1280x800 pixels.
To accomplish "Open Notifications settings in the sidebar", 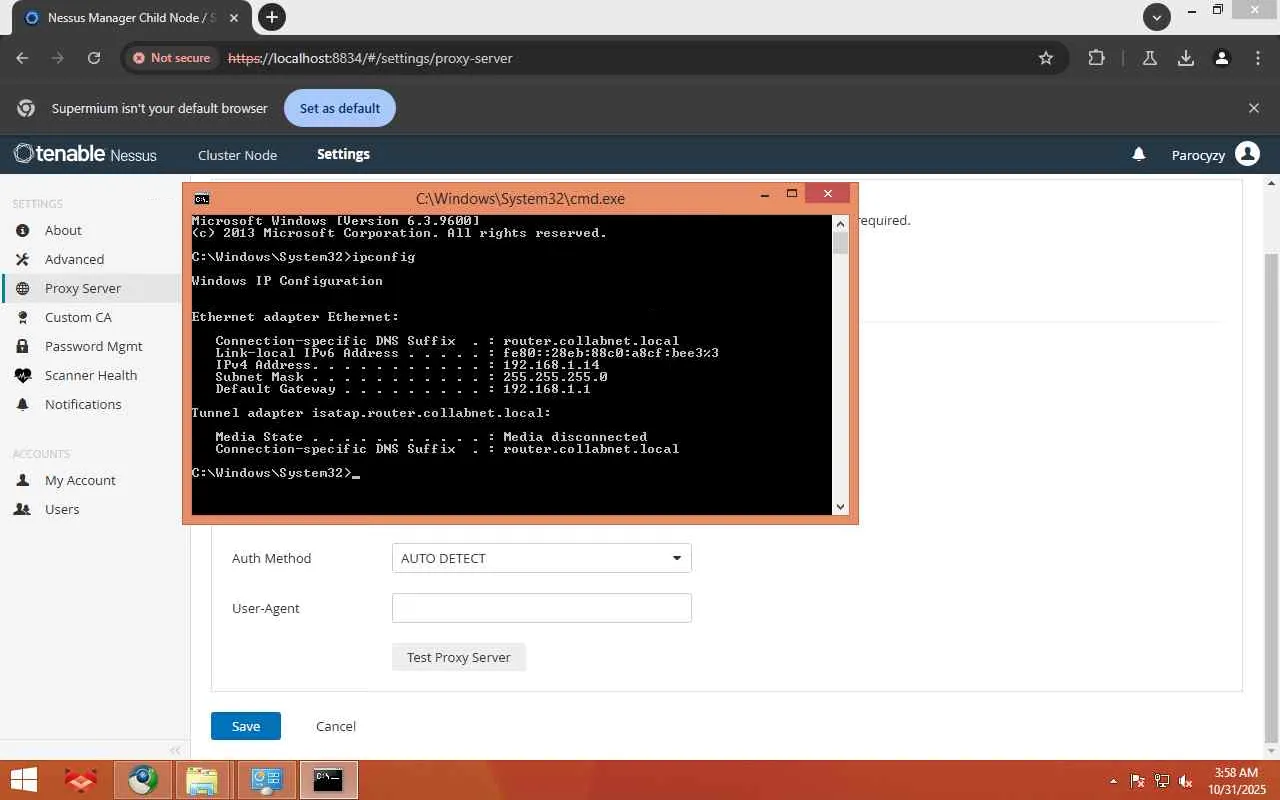I will click(x=83, y=404).
